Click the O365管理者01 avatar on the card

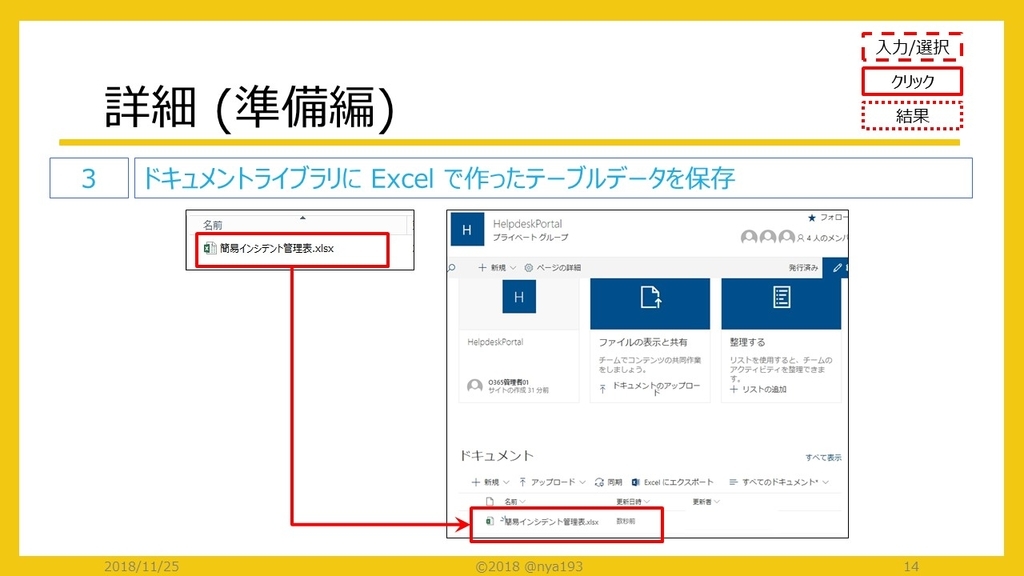475,386
